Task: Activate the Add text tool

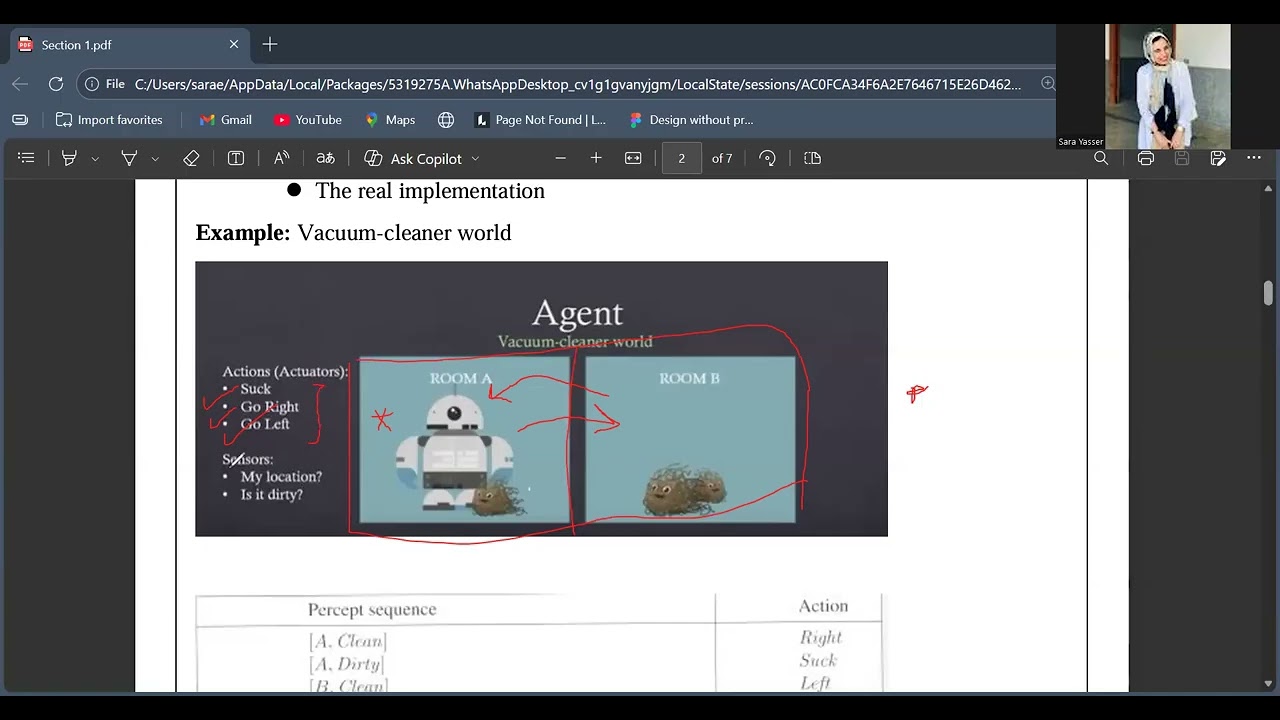Action: click(x=236, y=158)
